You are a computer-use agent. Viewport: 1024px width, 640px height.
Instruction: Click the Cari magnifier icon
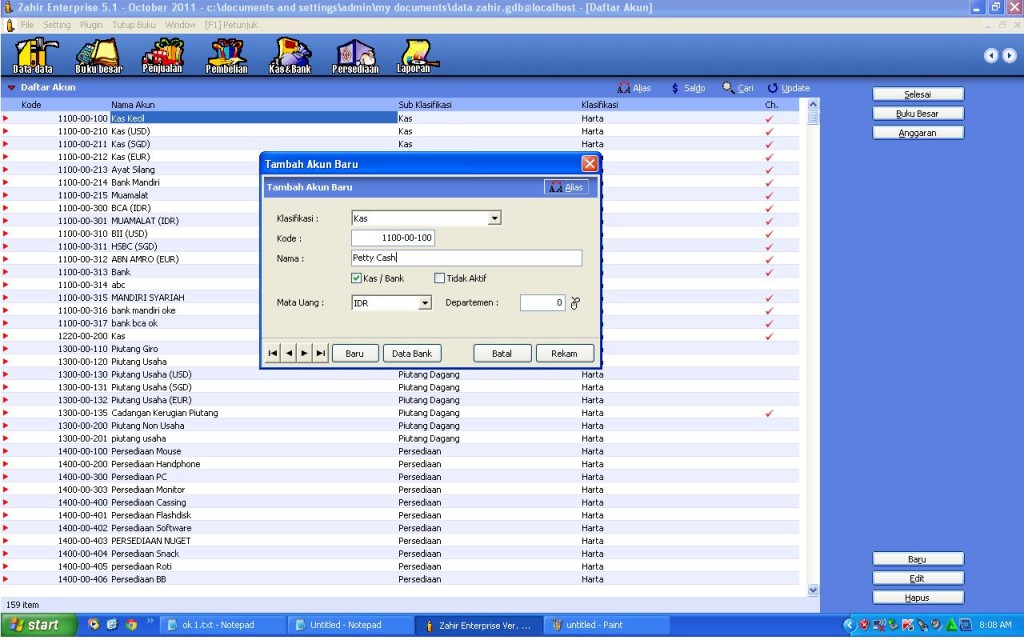[728, 88]
